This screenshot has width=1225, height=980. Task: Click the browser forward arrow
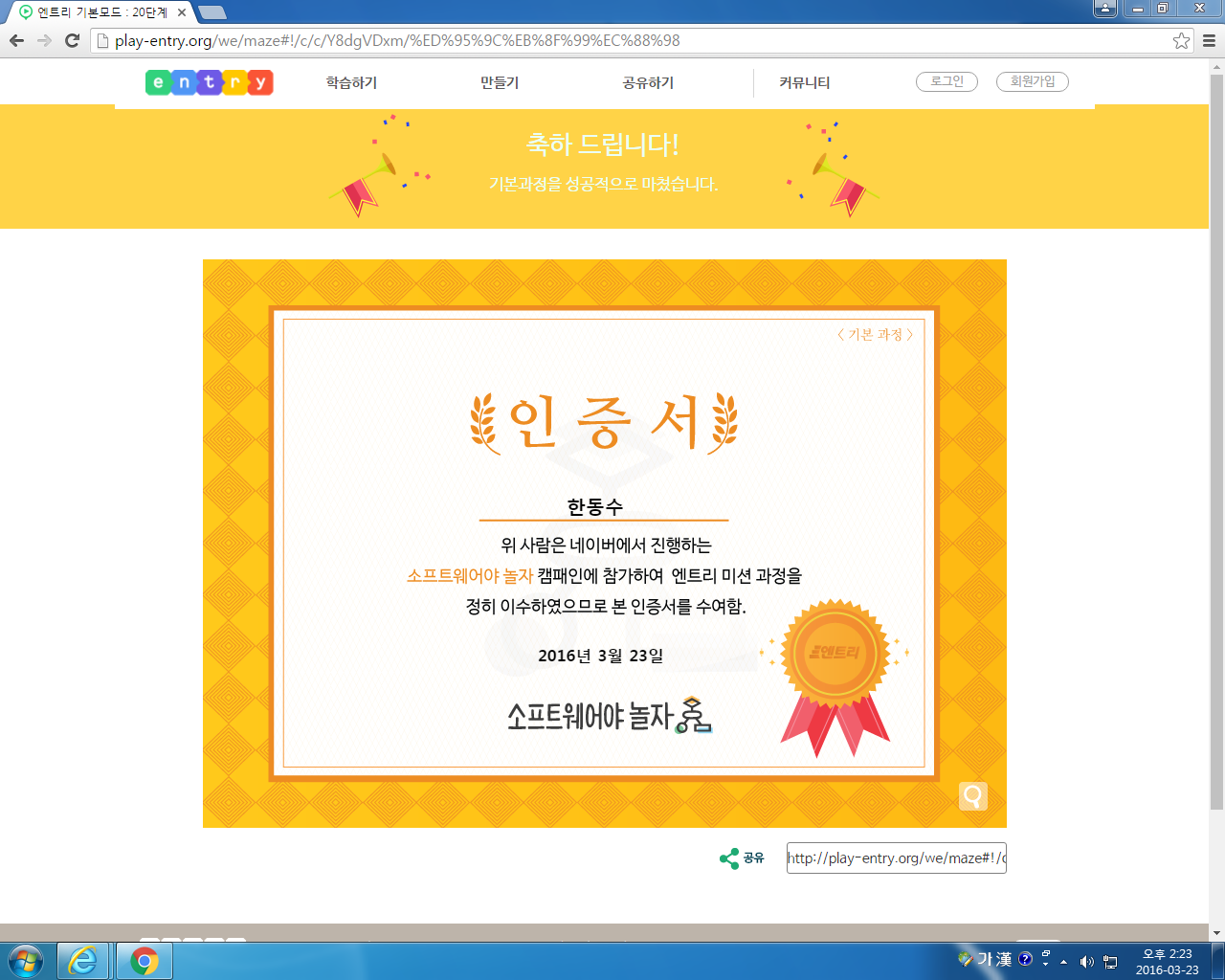(x=44, y=40)
